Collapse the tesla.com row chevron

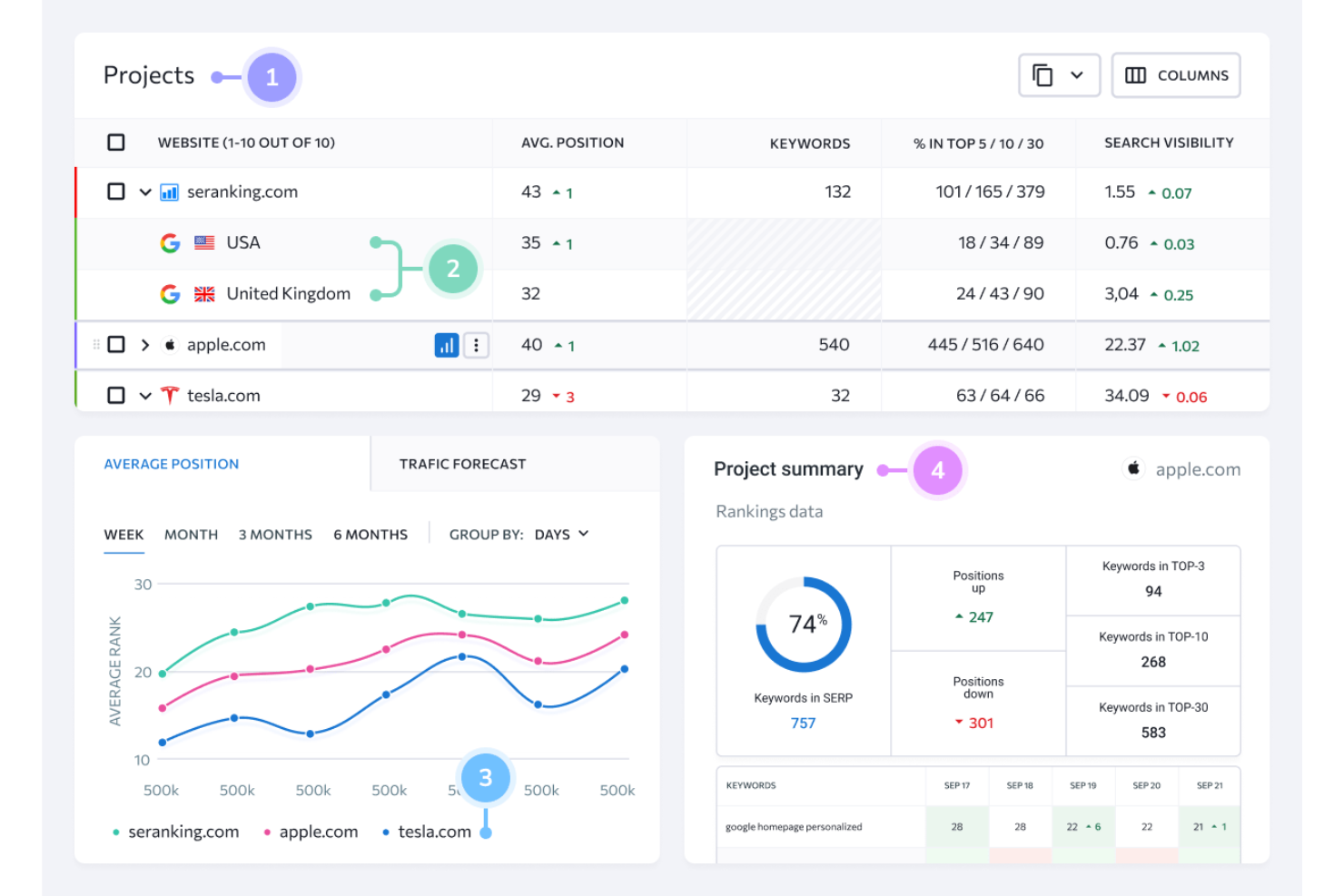tap(145, 396)
